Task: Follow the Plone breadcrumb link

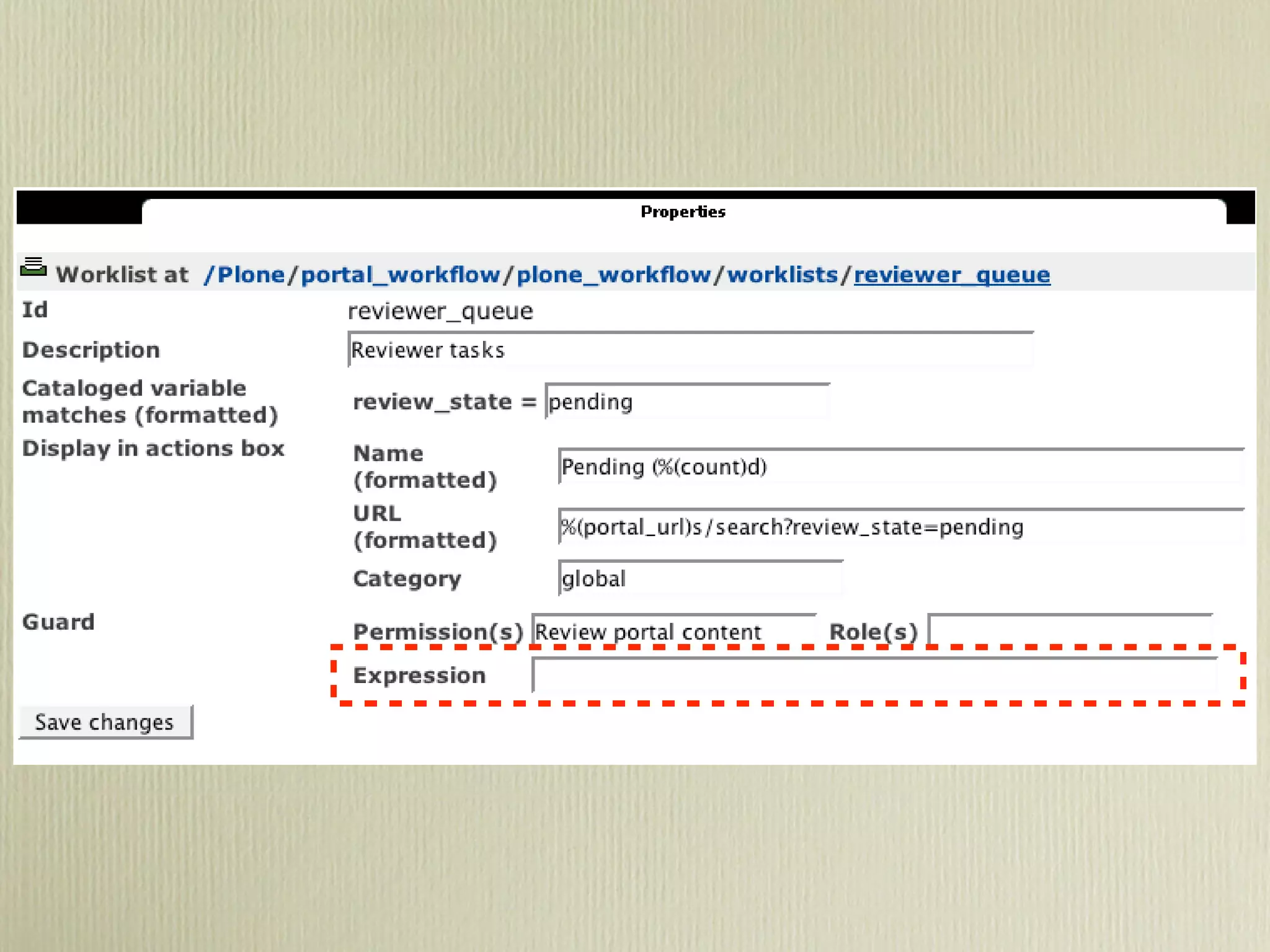Action: 251,275
